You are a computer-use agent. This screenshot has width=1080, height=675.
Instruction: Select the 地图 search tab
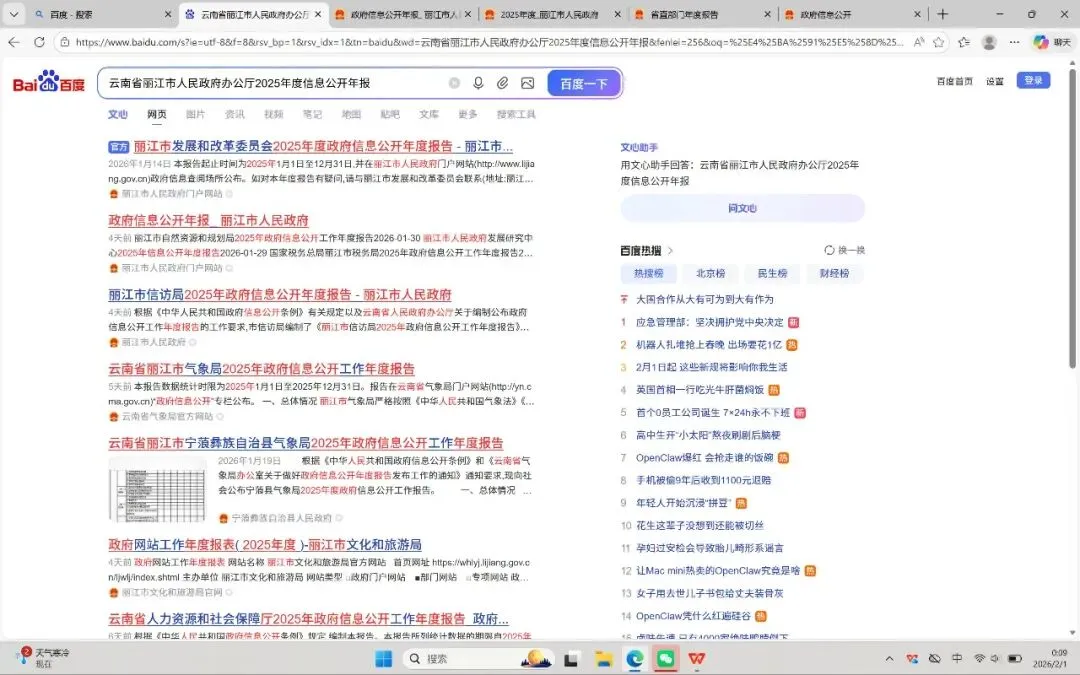coord(351,114)
